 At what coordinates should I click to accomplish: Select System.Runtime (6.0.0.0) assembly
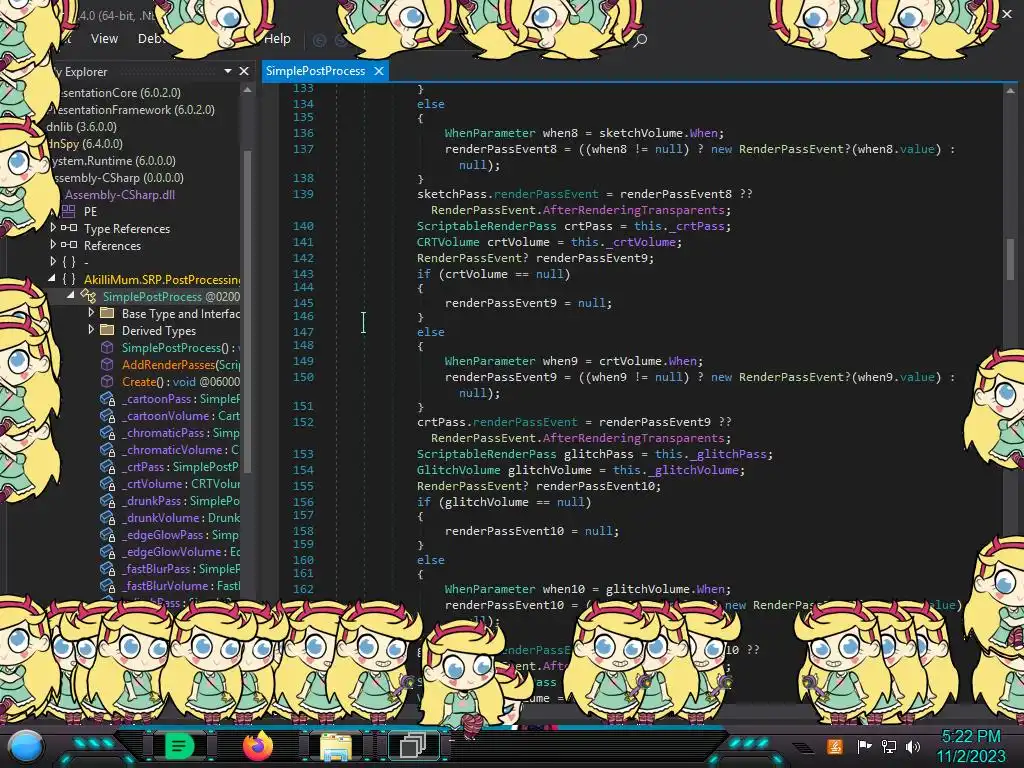point(114,161)
